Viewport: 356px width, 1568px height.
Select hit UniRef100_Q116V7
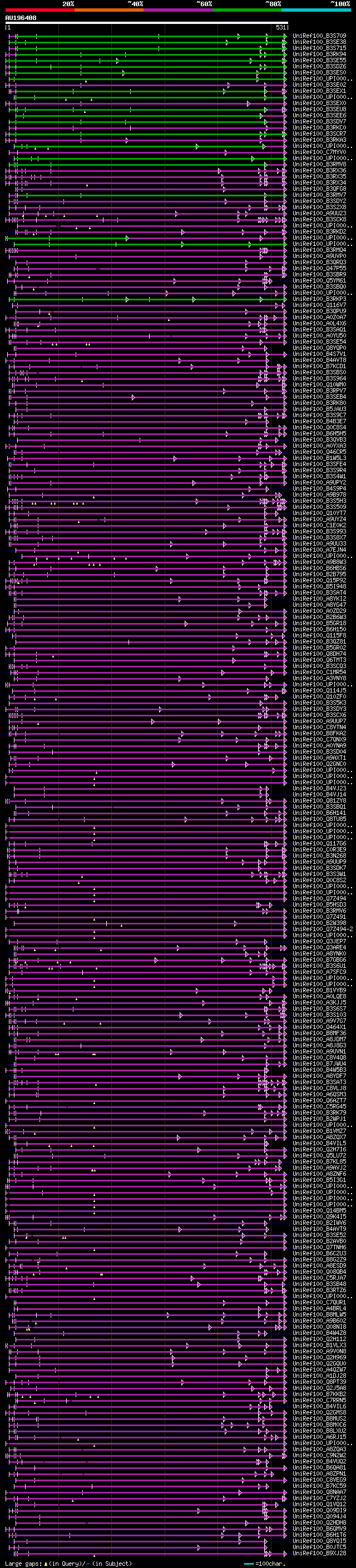tap(319, 305)
